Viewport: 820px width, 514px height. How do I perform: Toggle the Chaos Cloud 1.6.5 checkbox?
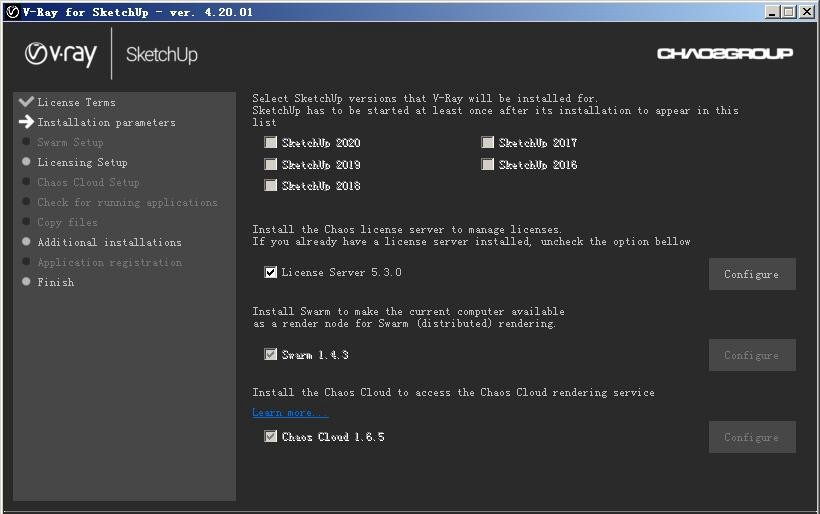270,436
